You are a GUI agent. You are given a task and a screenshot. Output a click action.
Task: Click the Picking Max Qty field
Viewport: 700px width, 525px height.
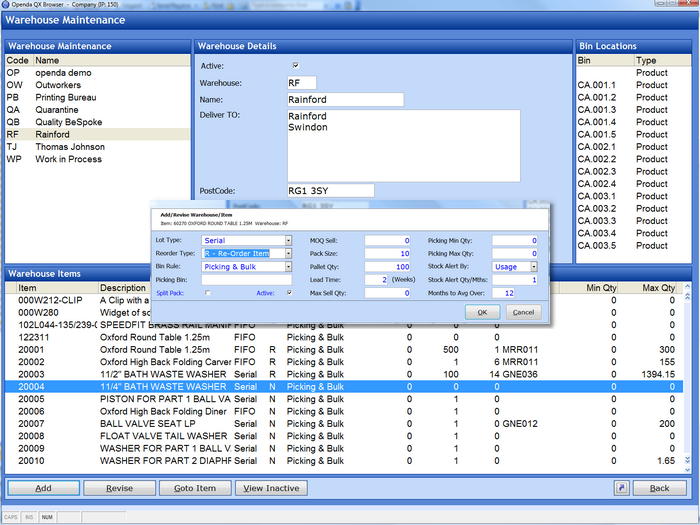point(514,254)
